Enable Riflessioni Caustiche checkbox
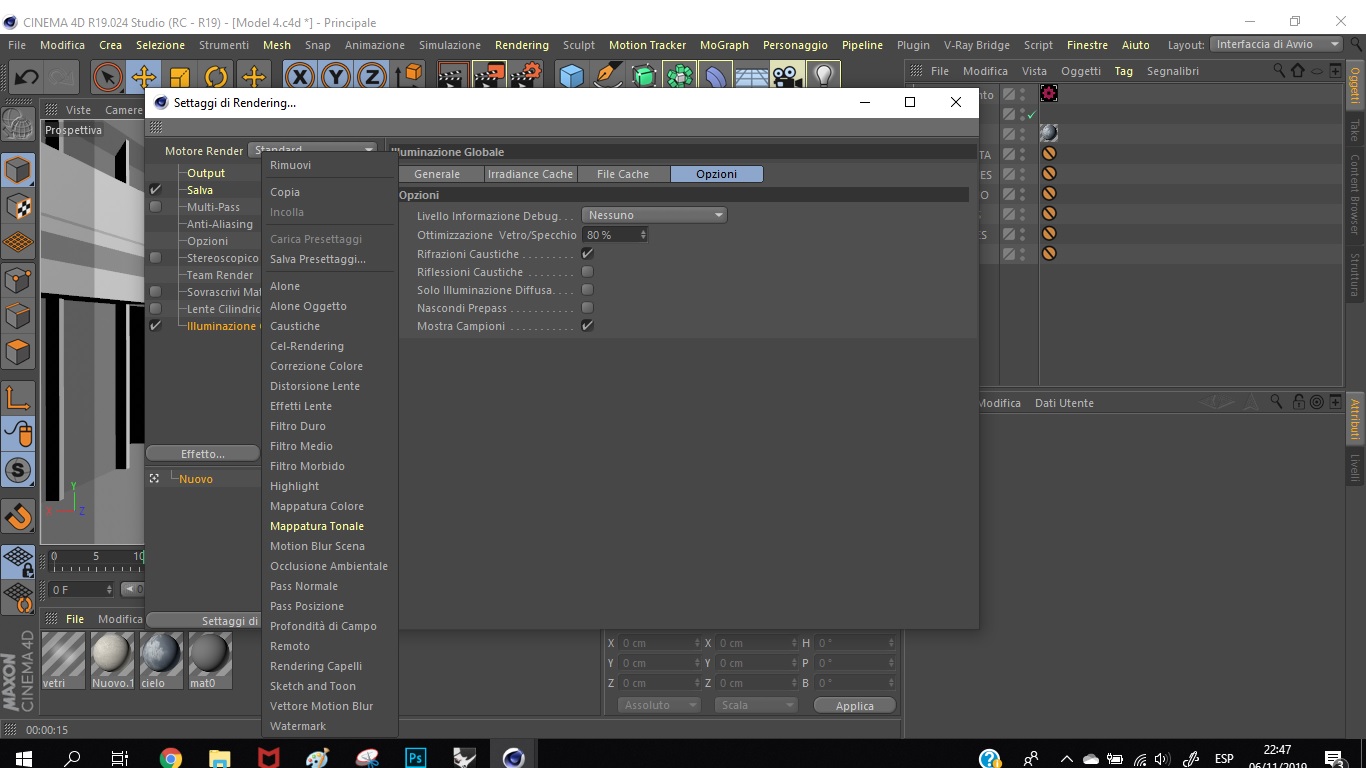This screenshot has height=768, width=1366. 588,272
